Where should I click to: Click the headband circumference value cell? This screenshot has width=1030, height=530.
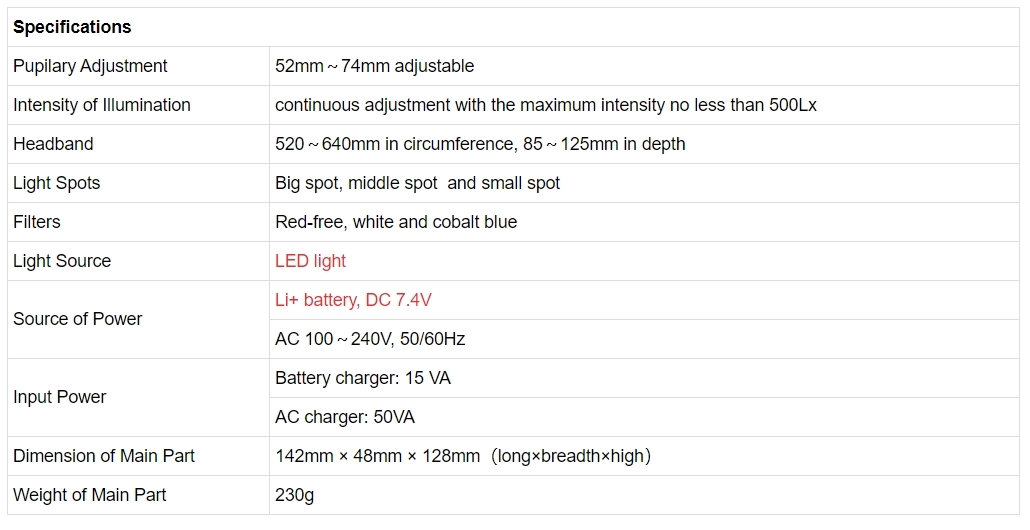tap(480, 144)
